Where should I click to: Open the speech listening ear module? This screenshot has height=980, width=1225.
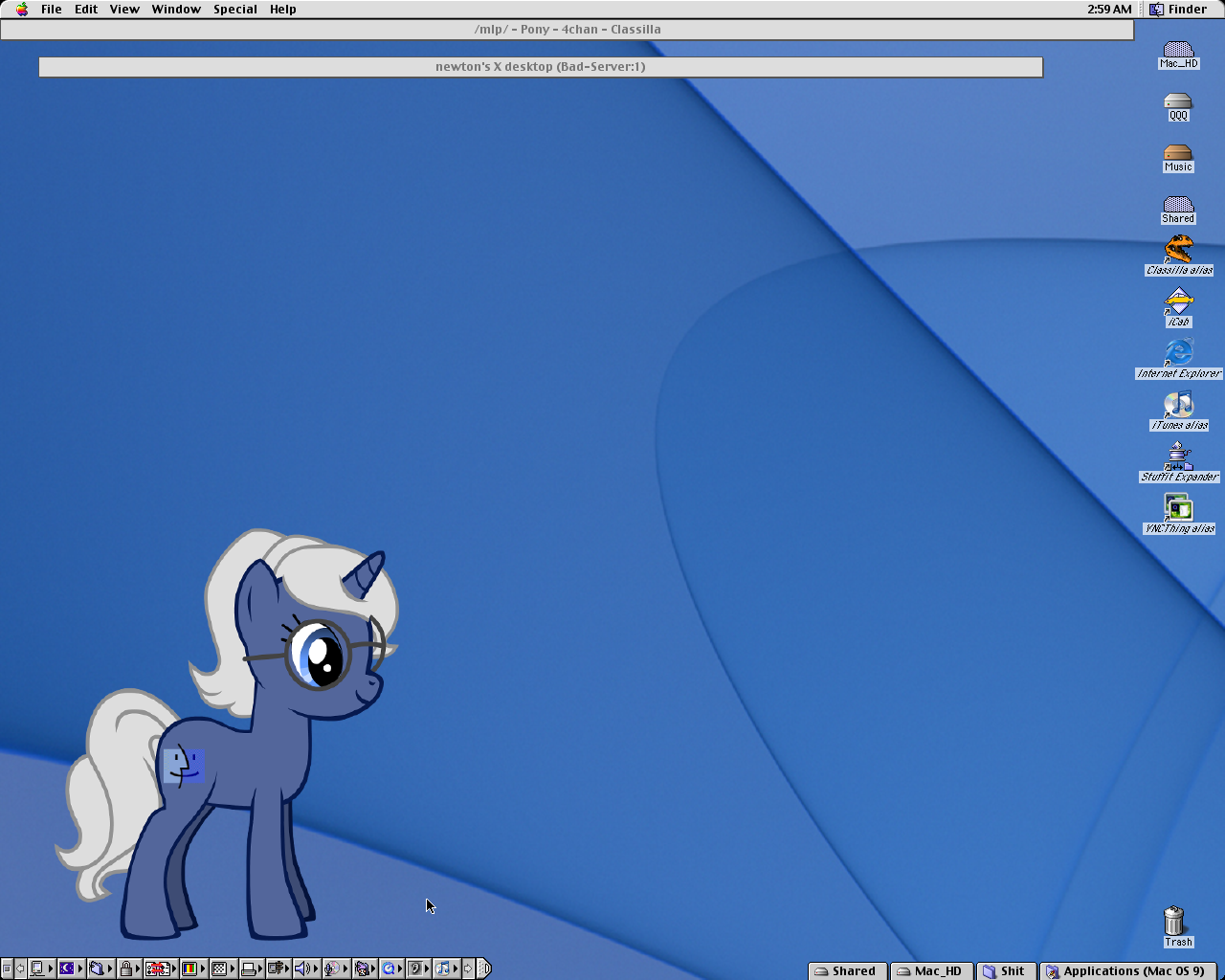[x=419, y=969]
